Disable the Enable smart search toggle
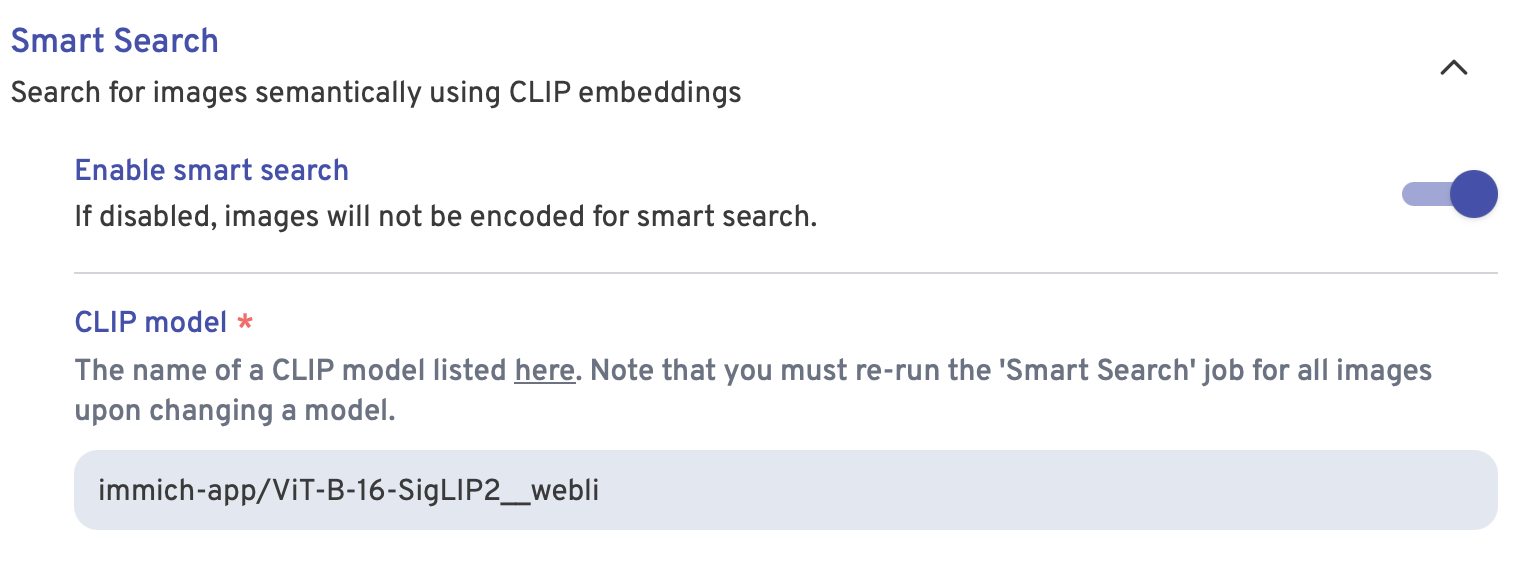The image size is (1530, 574). [1450, 194]
